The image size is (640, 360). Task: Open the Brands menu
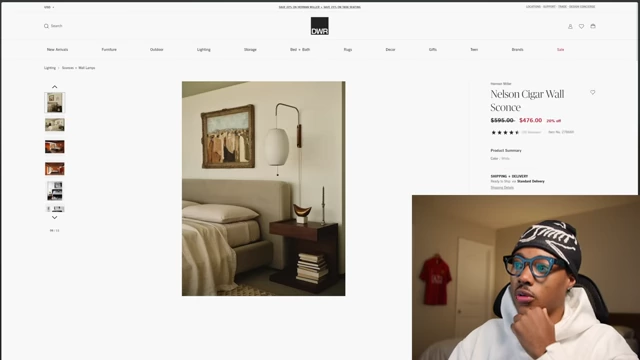(x=518, y=49)
